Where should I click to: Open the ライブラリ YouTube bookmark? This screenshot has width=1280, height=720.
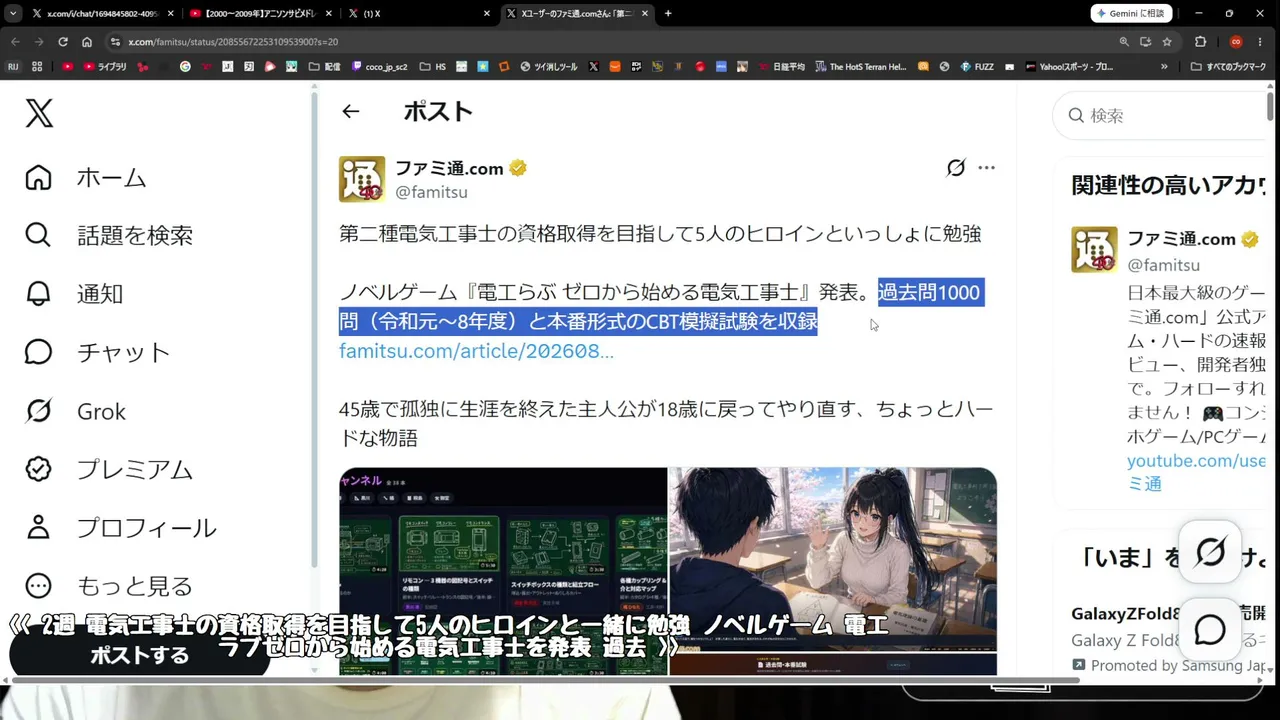[104, 67]
